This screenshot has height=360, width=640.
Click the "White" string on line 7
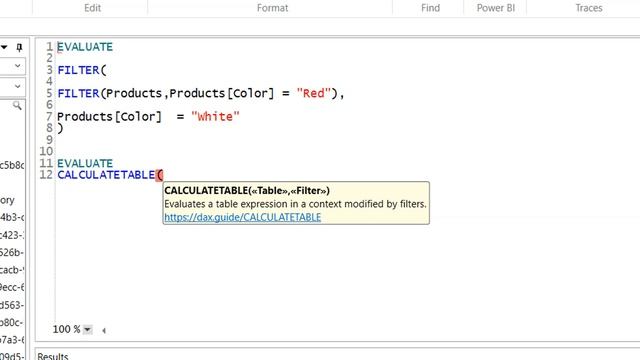tap(215, 117)
